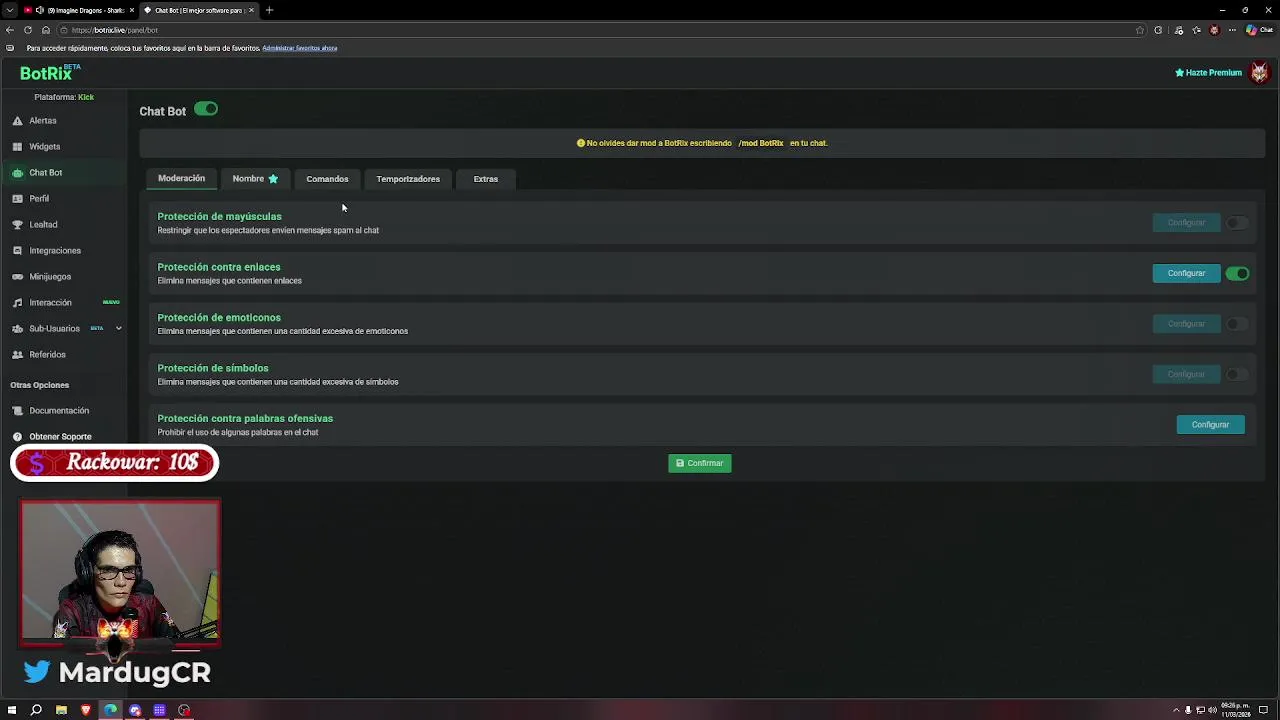The width and height of the screenshot is (1280, 720).
Task: Click the browser back arrow
Action: pos(10,30)
